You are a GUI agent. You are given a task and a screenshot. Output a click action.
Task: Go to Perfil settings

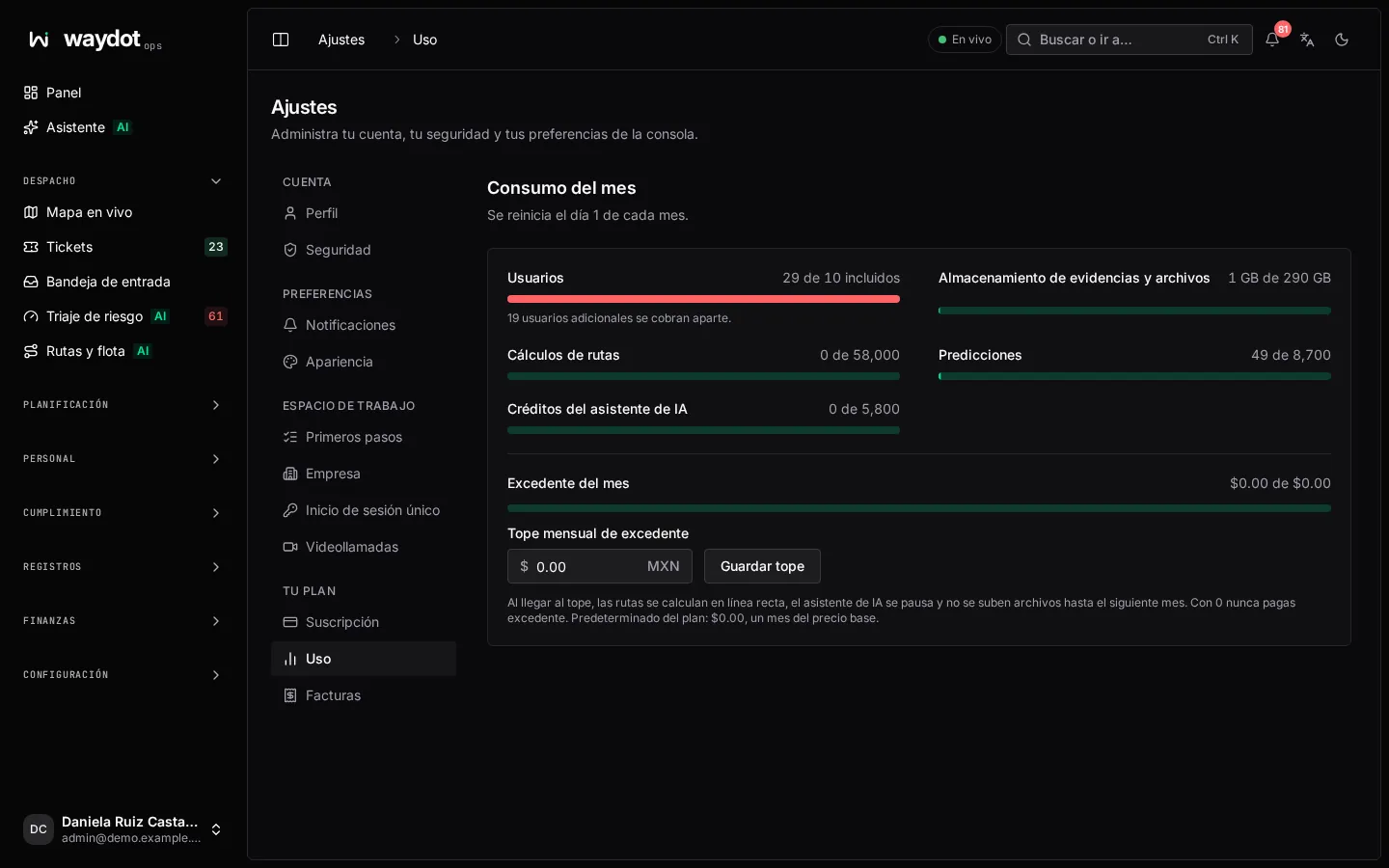pos(364,213)
